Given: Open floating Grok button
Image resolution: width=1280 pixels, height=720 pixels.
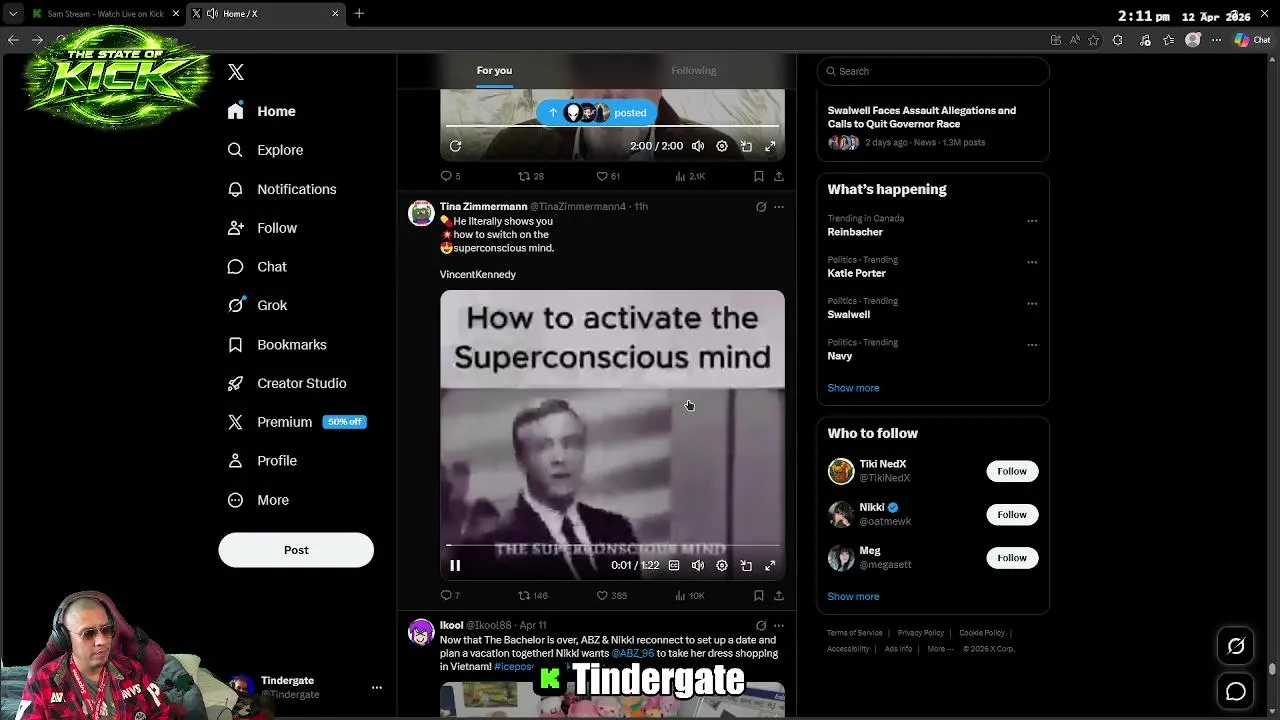Looking at the screenshot, I should pyautogui.click(x=1236, y=647).
